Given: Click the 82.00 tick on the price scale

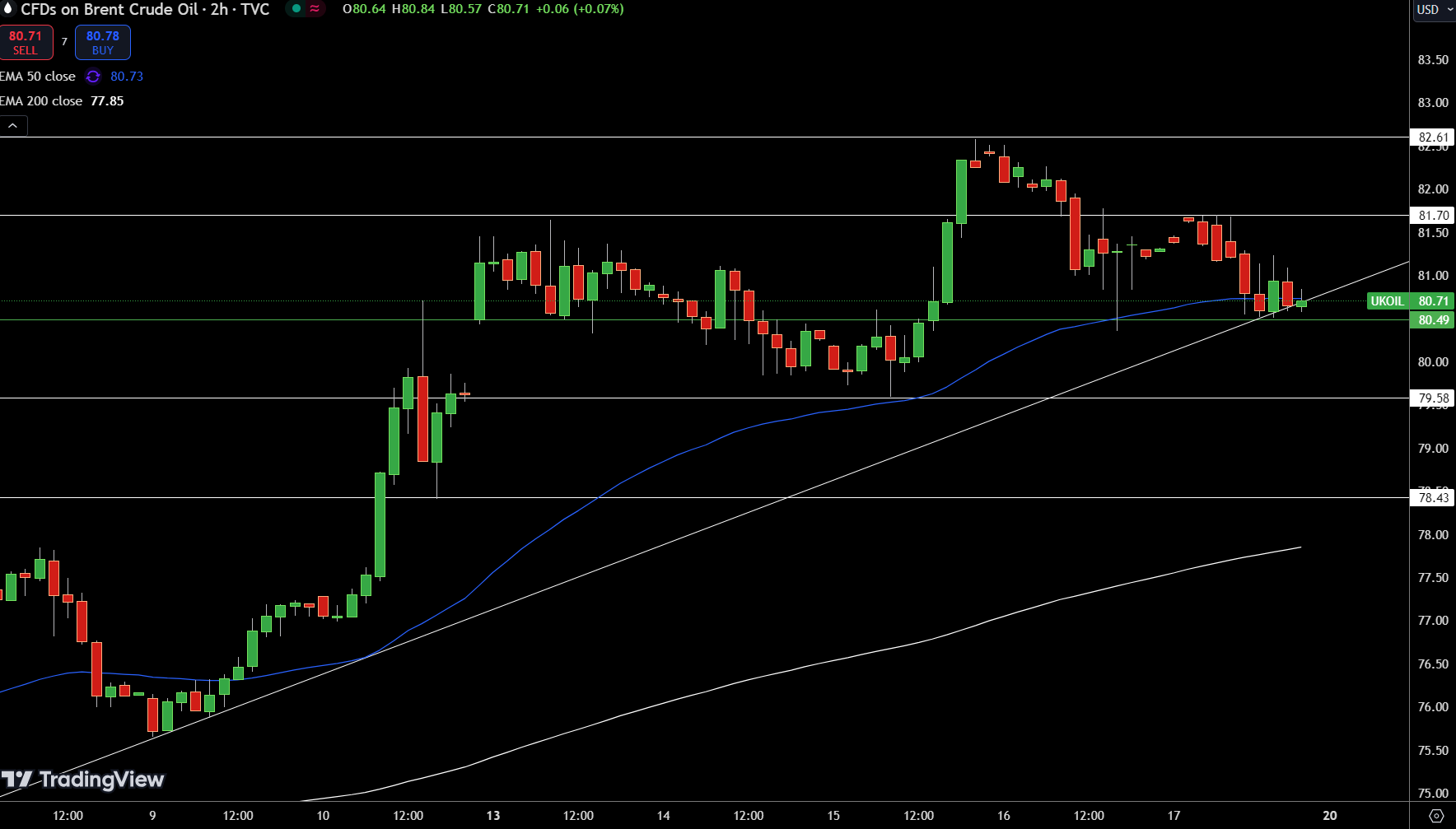Looking at the screenshot, I should click(1433, 189).
